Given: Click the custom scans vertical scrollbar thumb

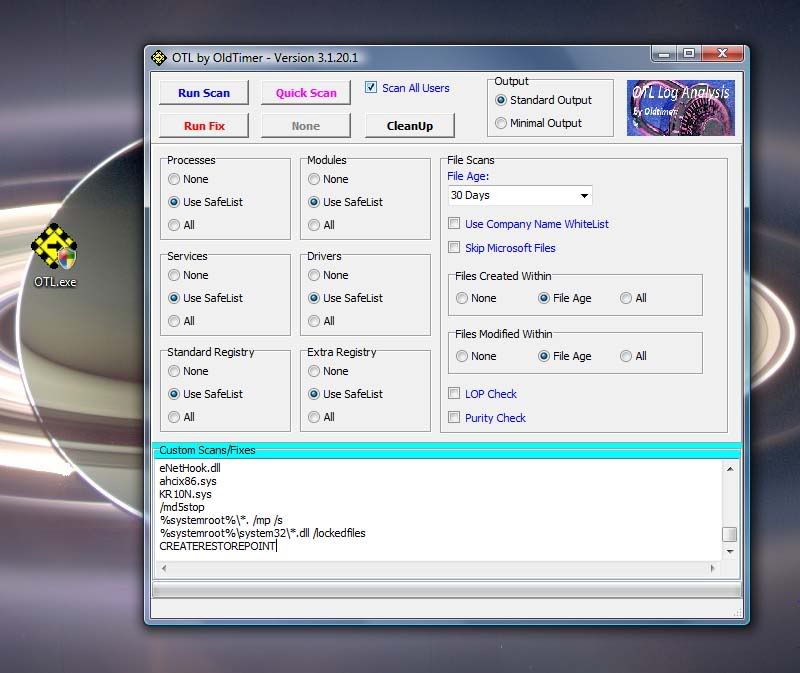Looking at the screenshot, I should (x=730, y=534).
